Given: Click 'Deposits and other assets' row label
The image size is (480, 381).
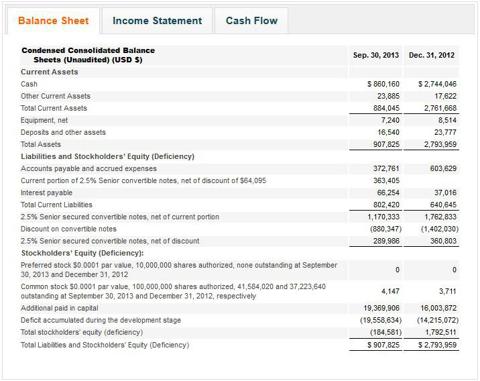Looking at the screenshot, I should pyautogui.click(x=63, y=132).
